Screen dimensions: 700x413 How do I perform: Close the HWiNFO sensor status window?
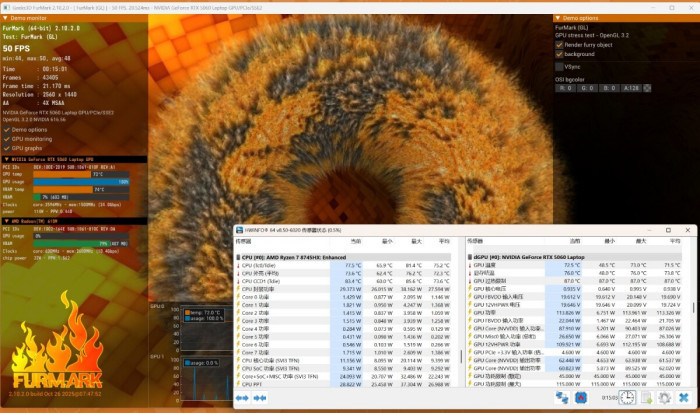tap(688, 230)
